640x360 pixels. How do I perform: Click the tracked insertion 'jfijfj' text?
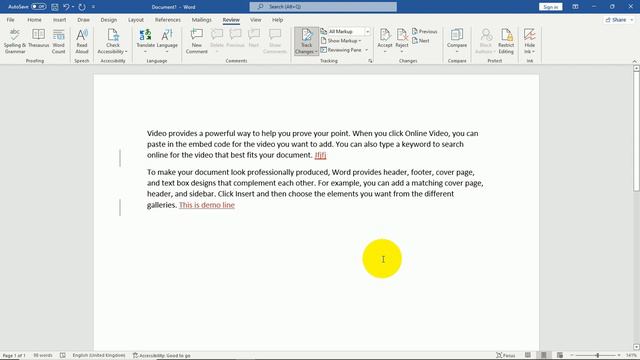point(320,155)
